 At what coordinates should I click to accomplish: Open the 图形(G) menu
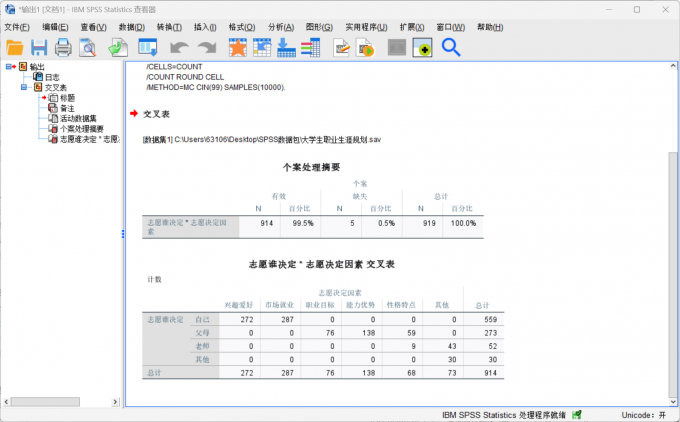click(x=319, y=27)
